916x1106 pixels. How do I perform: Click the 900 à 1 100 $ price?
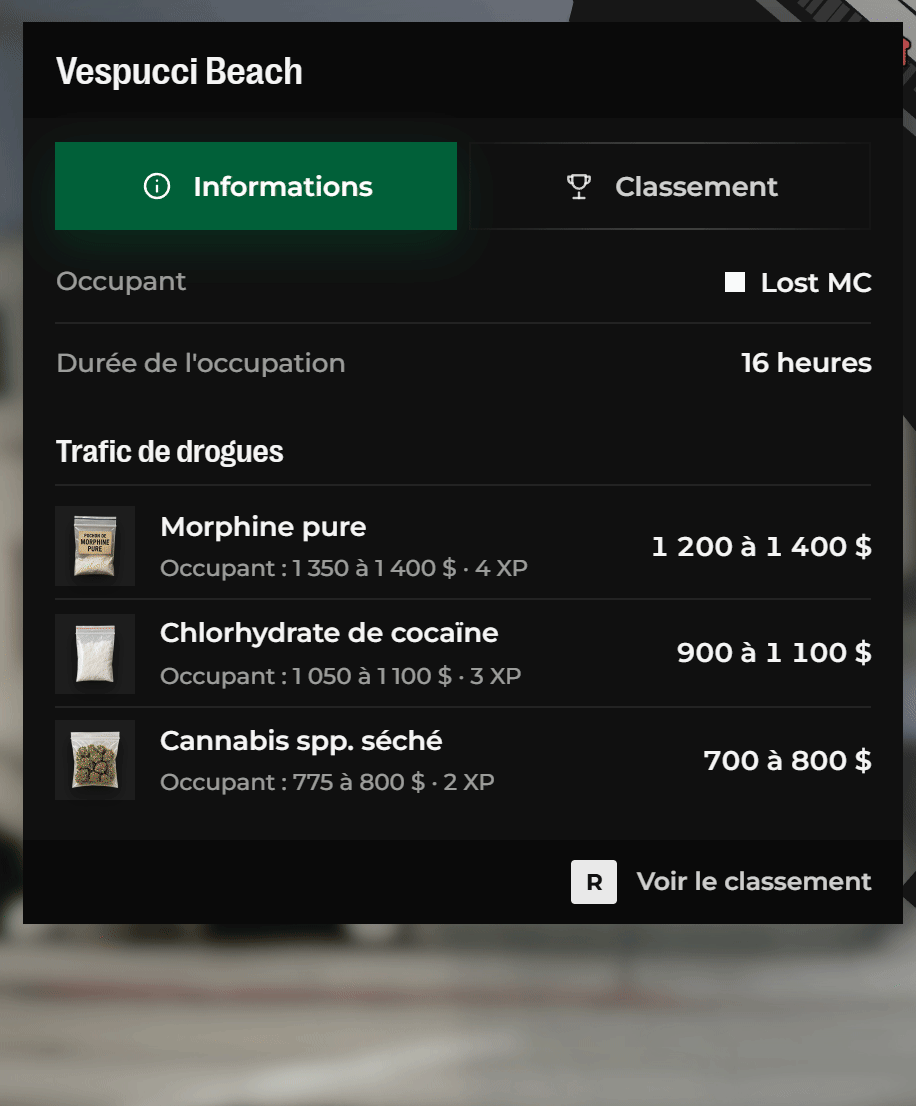coord(774,652)
